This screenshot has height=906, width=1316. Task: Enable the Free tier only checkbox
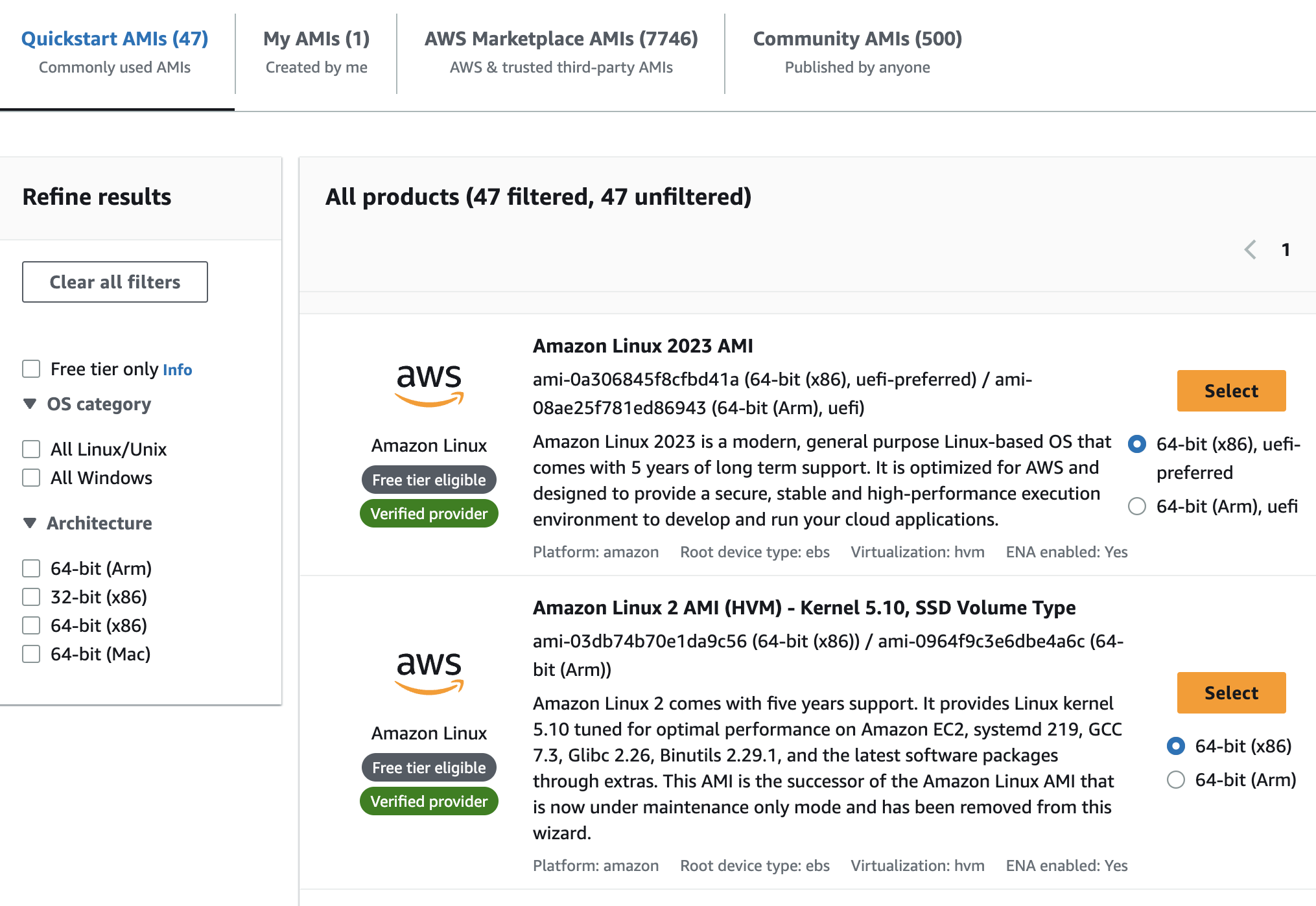point(31,369)
